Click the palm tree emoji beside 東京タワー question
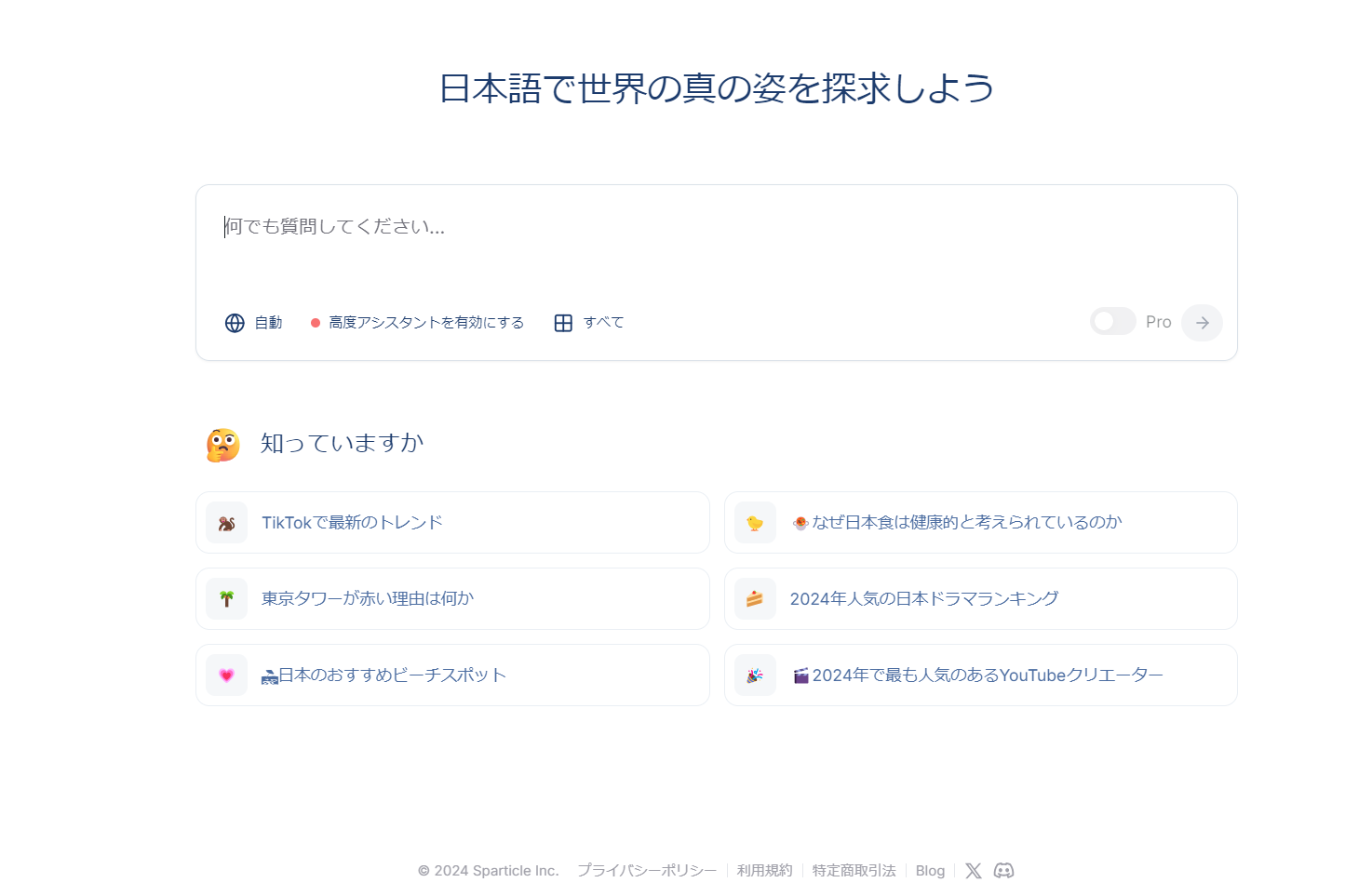 pyautogui.click(x=226, y=598)
